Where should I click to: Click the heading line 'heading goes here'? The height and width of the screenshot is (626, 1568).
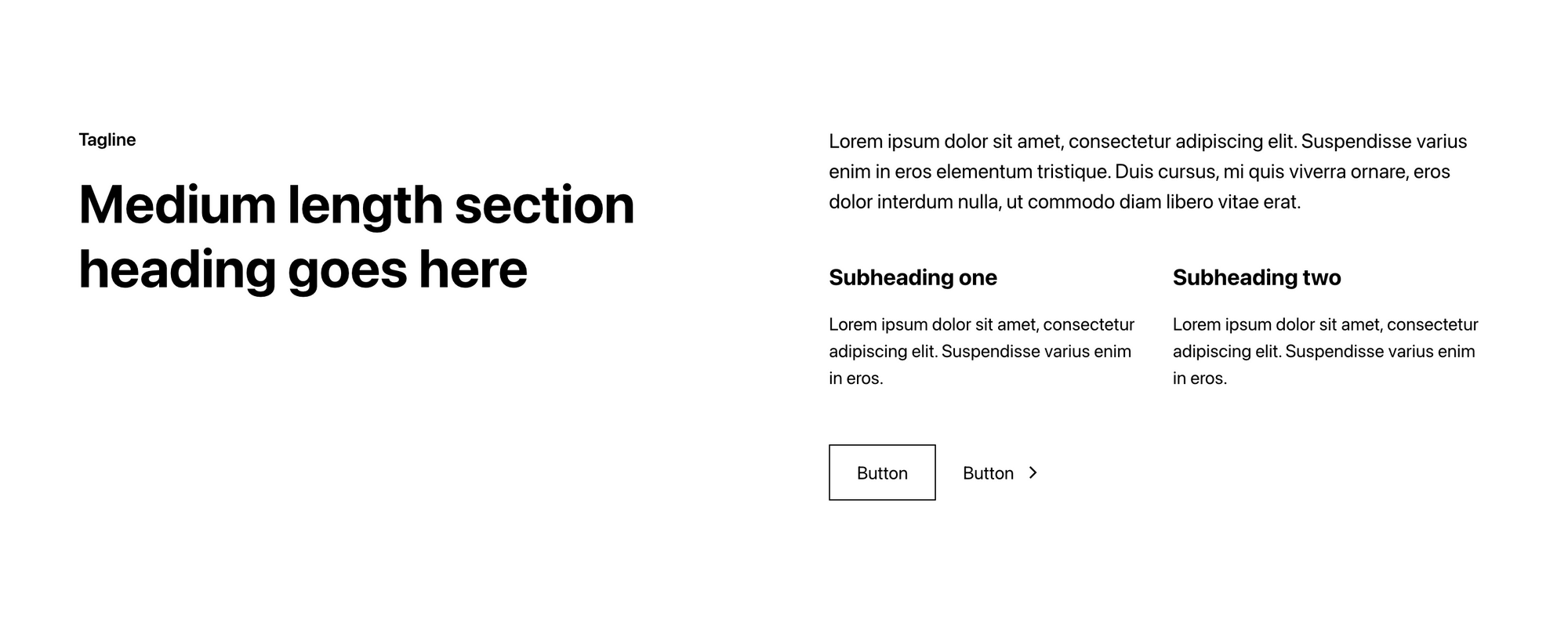point(303,270)
